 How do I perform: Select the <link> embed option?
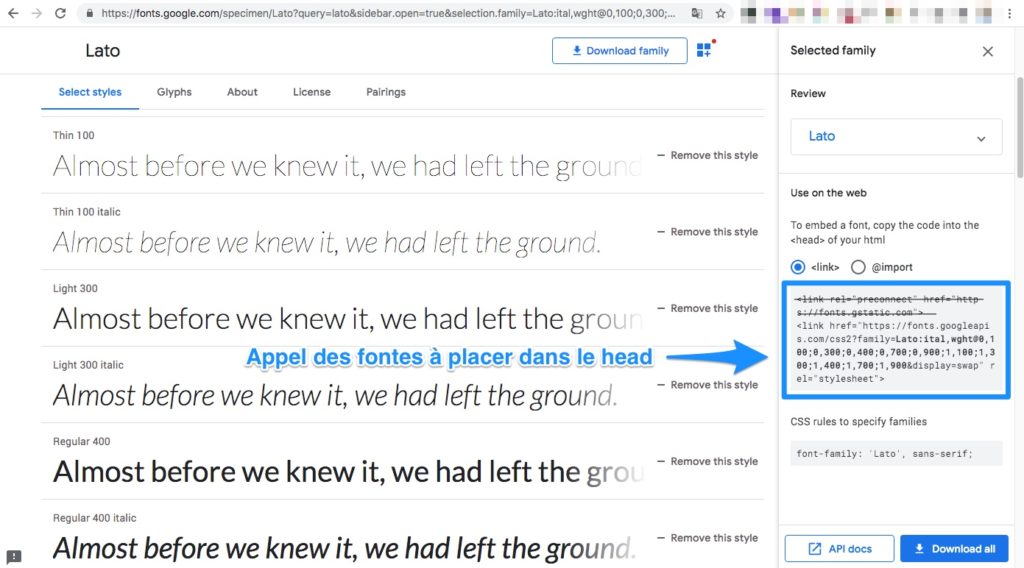(x=797, y=267)
